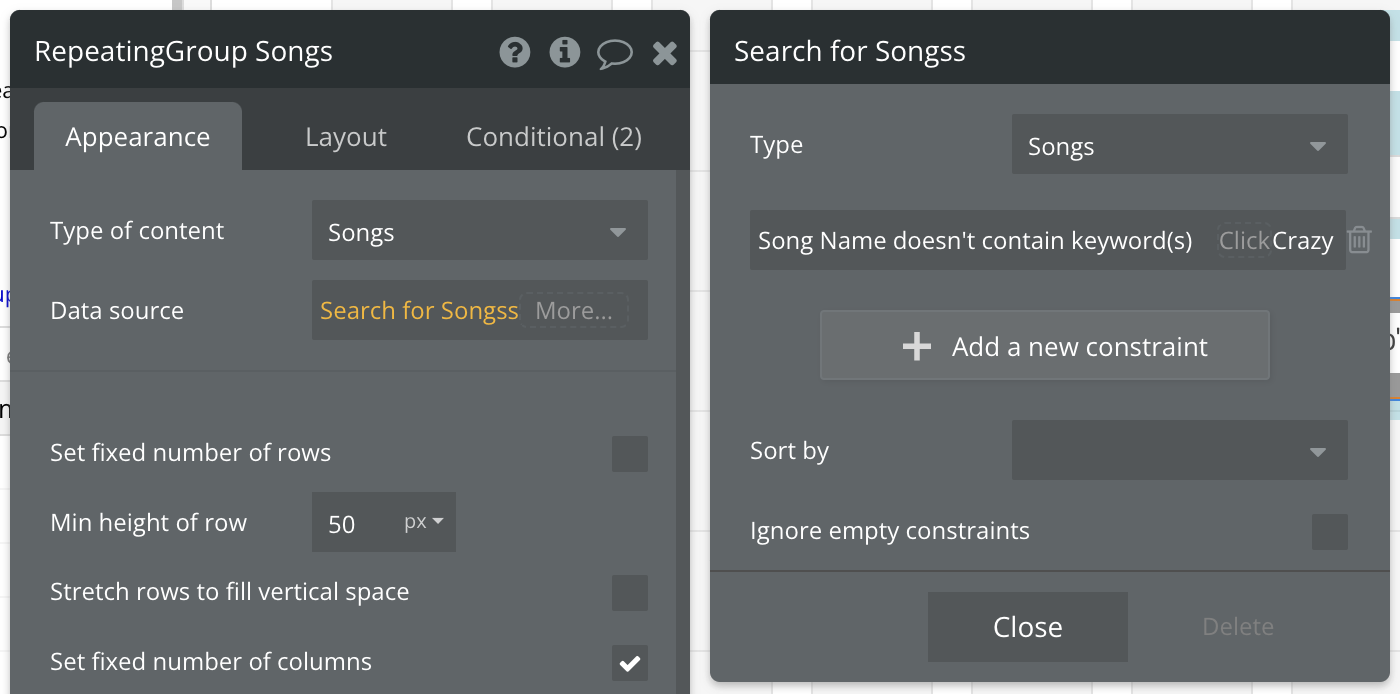1400x694 pixels.
Task: Toggle Ignore empty constraints checkbox
Action: (1329, 531)
